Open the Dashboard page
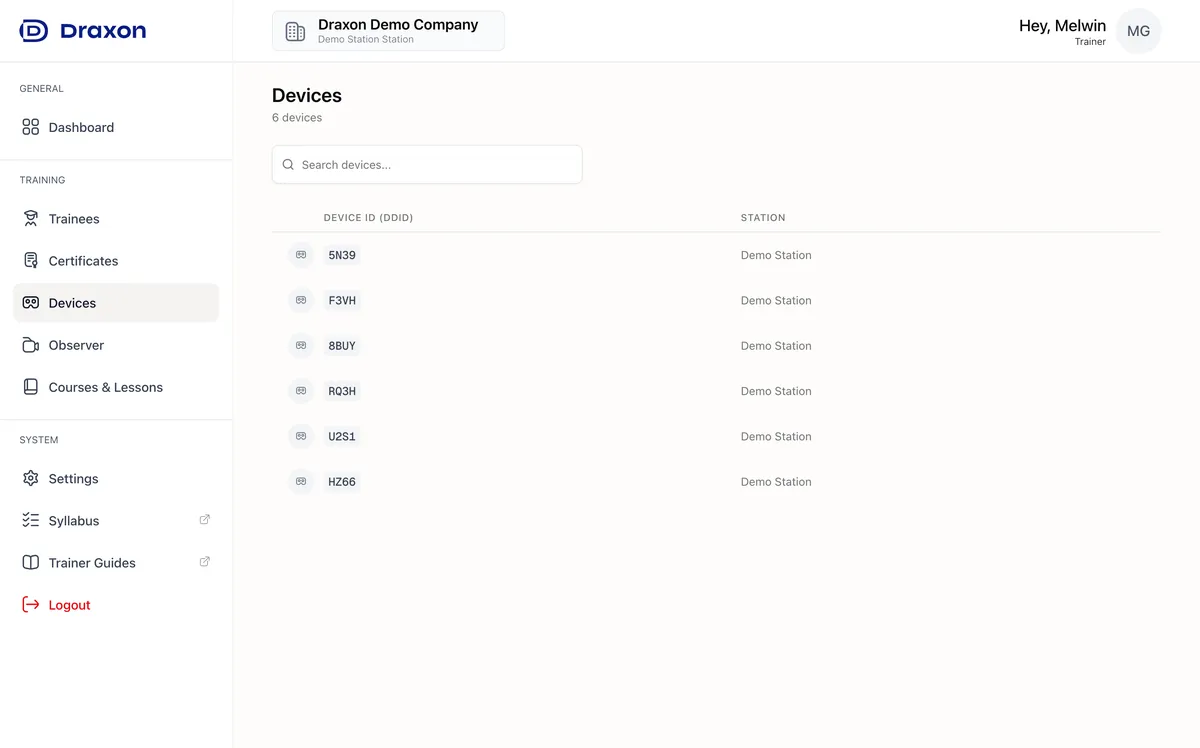 pos(116,127)
